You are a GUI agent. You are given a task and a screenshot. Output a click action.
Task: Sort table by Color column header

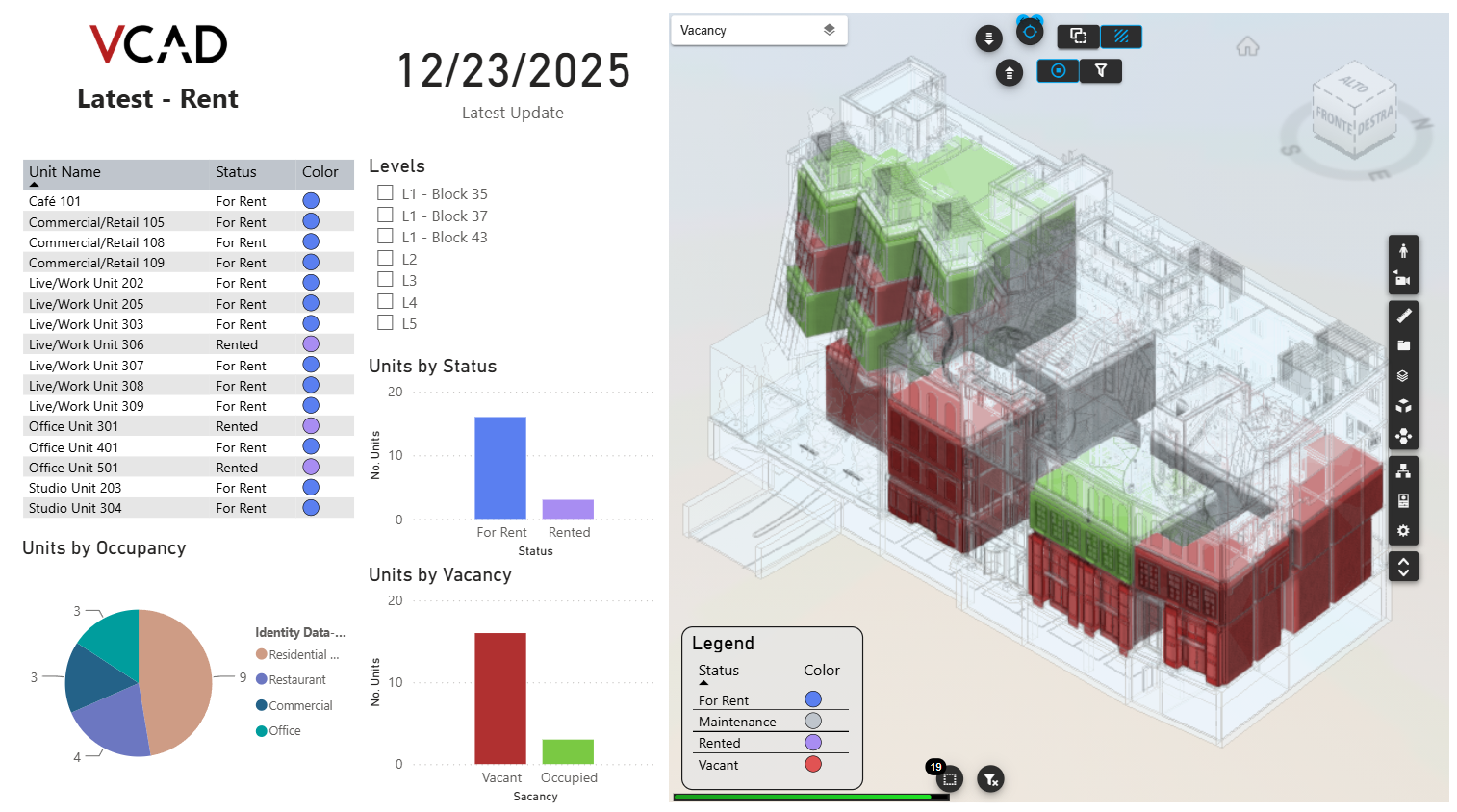[x=320, y=172]
